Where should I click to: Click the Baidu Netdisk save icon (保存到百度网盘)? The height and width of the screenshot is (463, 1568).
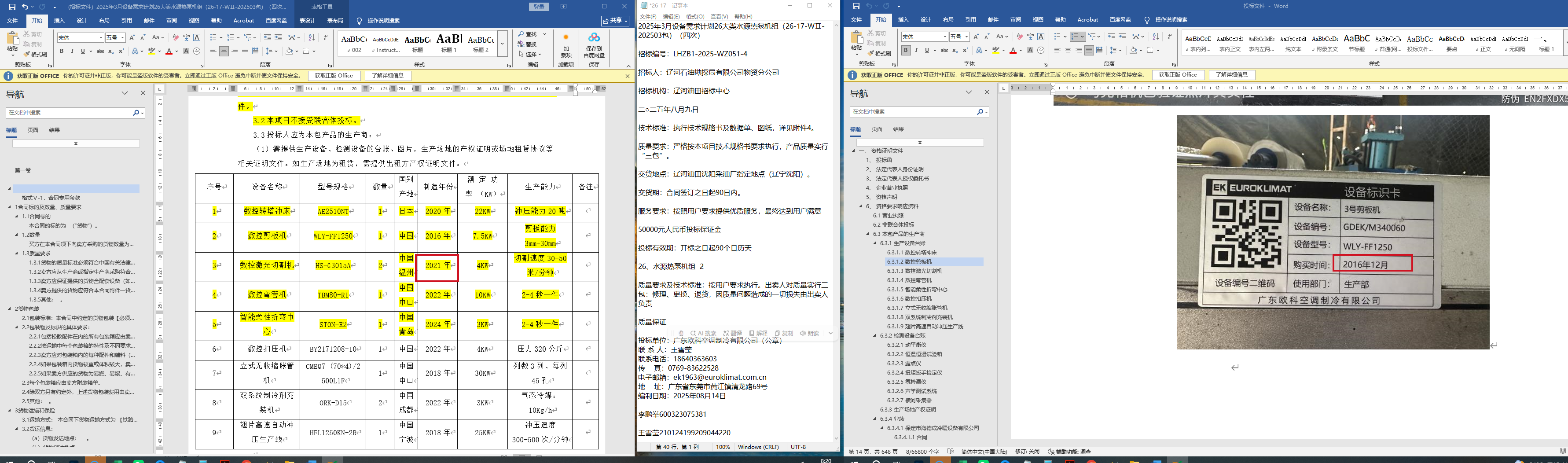(594, 46)
